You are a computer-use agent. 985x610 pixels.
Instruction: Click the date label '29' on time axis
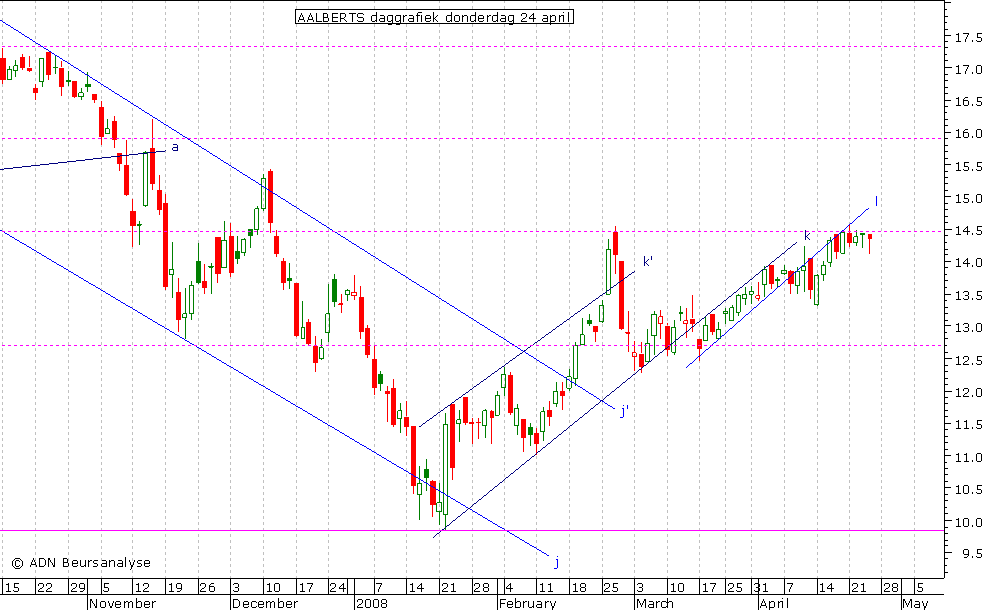[x=77, y=587]
